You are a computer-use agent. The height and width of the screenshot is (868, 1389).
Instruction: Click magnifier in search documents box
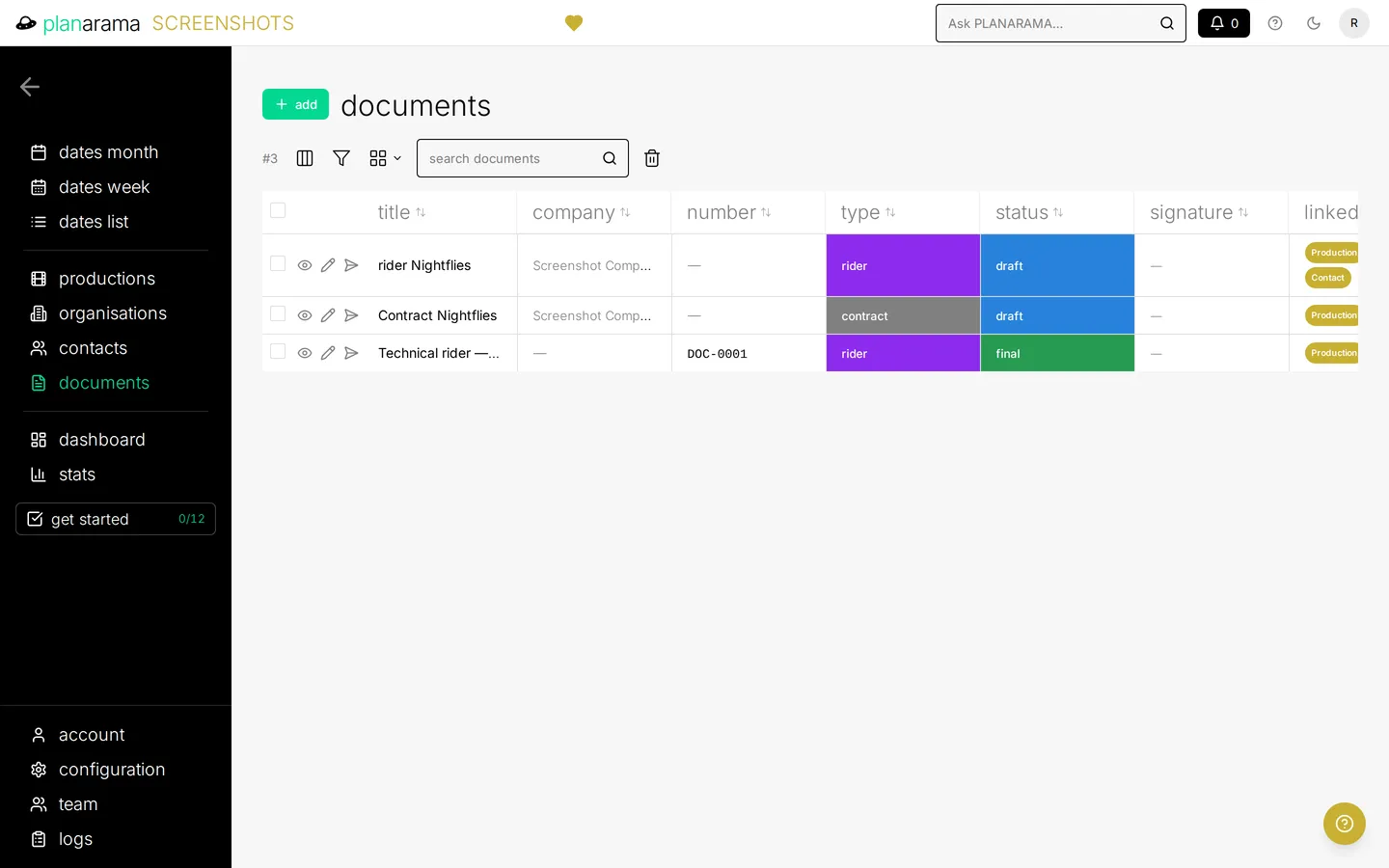coord(610,158)
